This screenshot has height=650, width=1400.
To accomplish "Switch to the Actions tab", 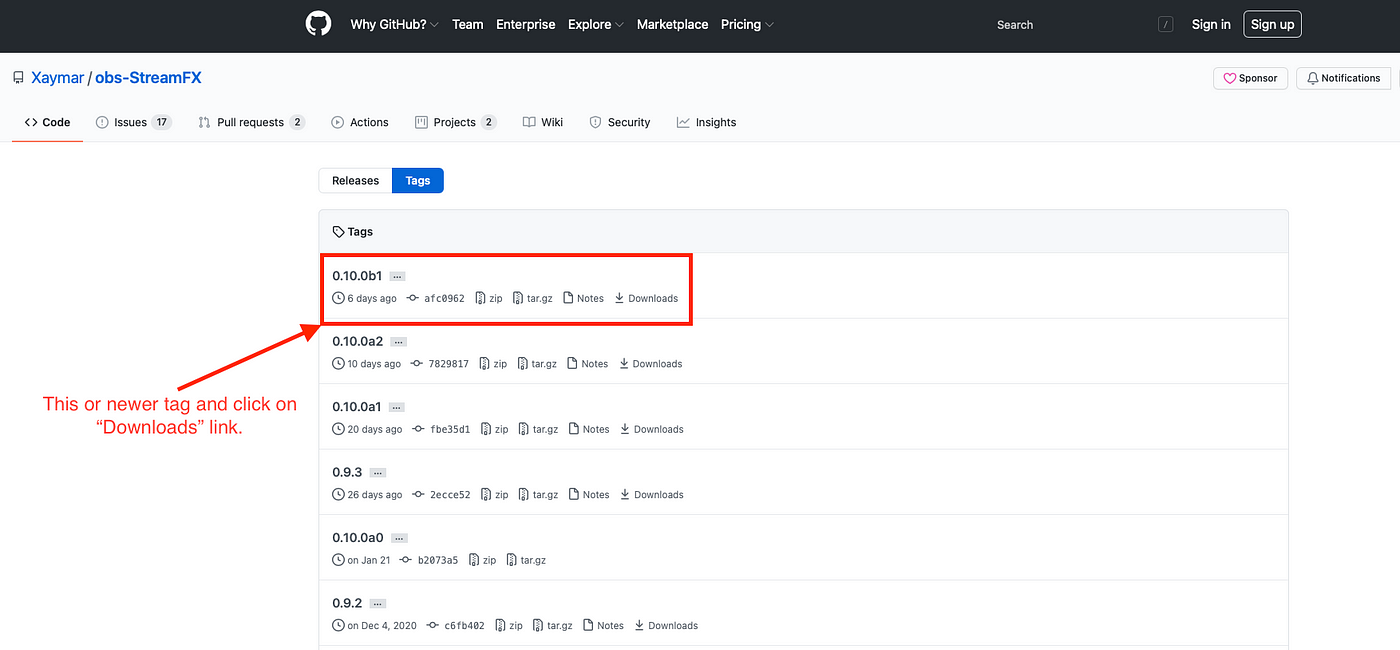I will coord(359,122).
